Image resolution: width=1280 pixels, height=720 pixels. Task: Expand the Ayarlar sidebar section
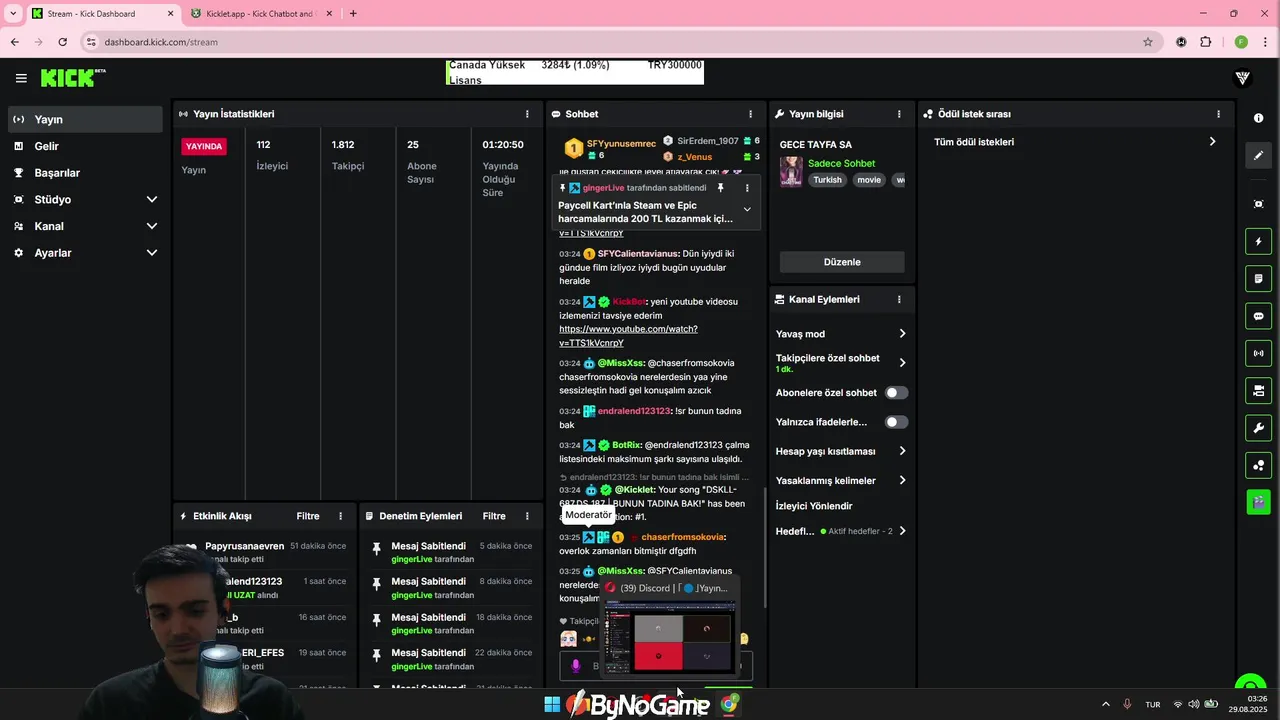click(x=152, y=253)
